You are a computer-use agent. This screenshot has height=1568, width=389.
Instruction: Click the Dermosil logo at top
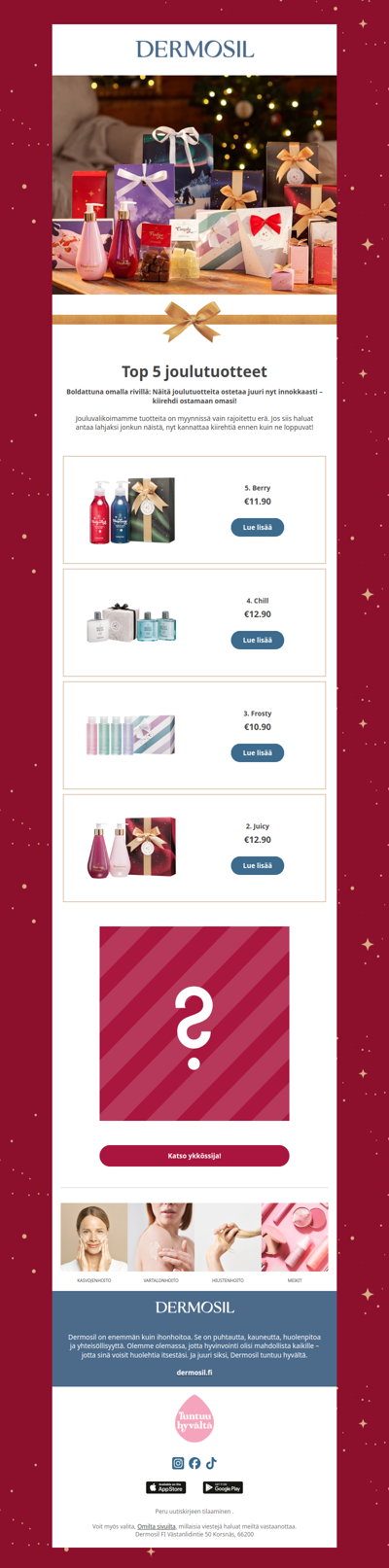tap(194, 49)
